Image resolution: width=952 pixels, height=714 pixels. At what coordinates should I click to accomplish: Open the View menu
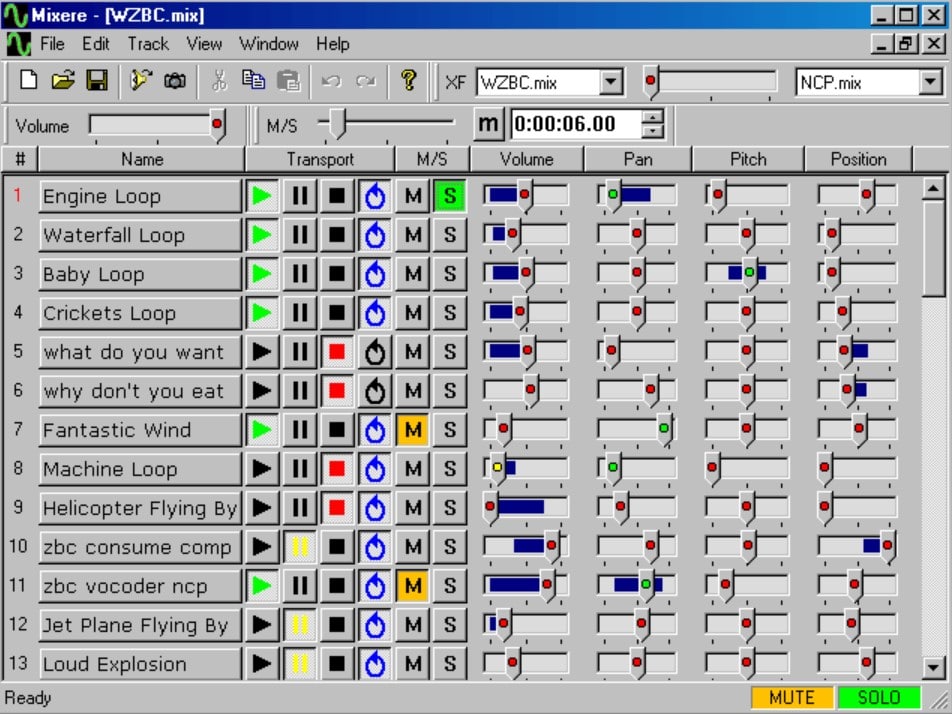point(204,44)
